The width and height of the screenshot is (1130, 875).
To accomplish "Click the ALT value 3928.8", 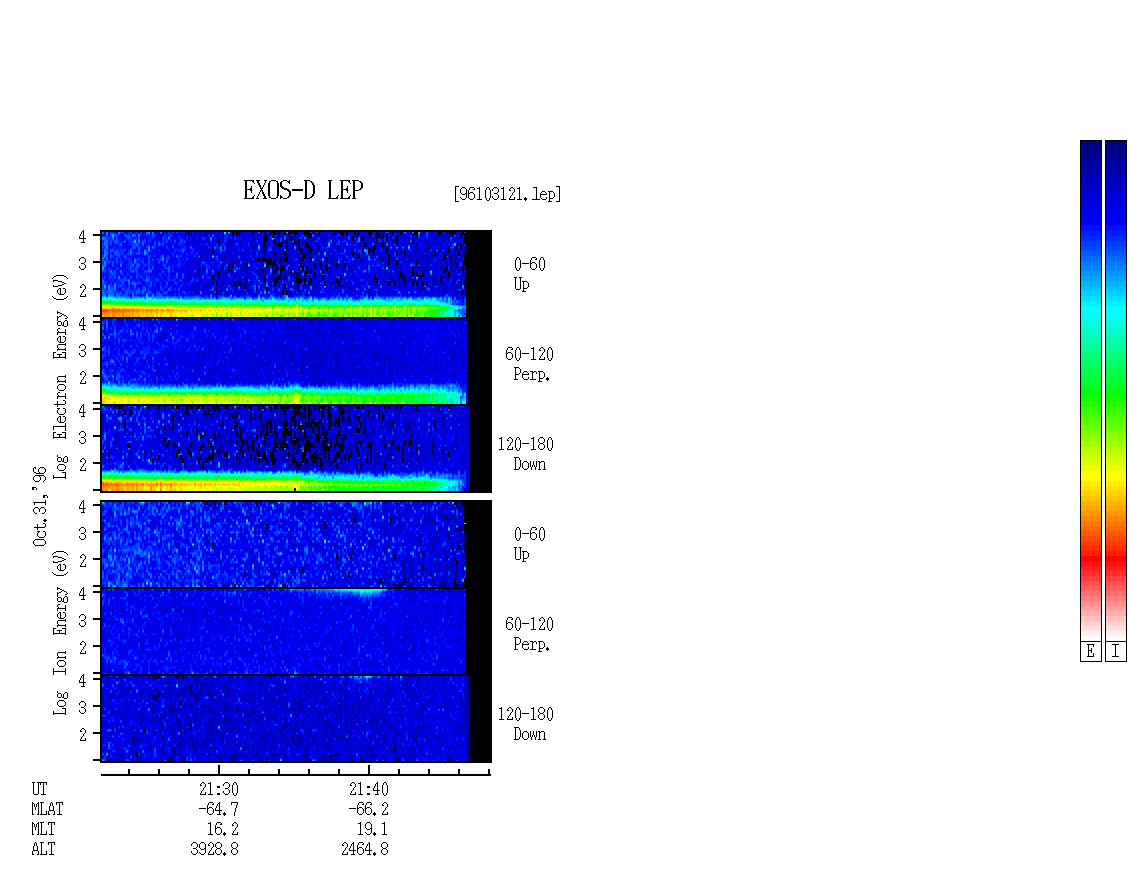I will coord(215,850).
